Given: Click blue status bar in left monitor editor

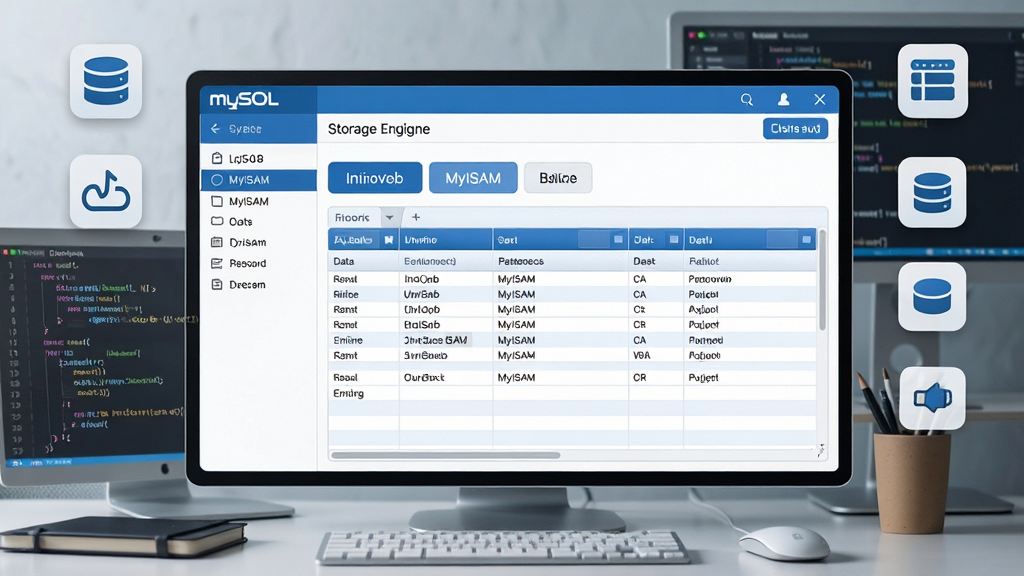Looking at the screenshot, I should (95, 462).
